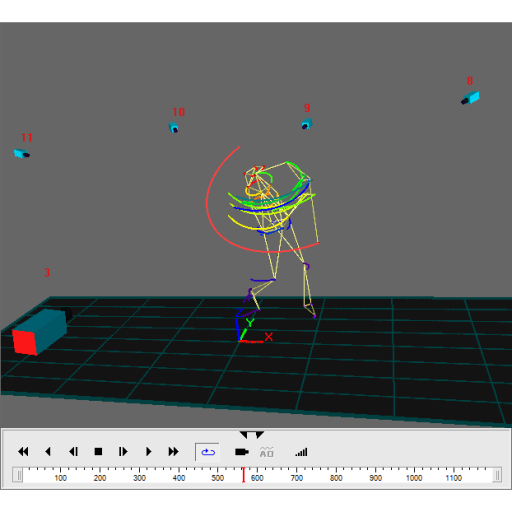Grab the left timeline range handle

[x=19, y=475]
